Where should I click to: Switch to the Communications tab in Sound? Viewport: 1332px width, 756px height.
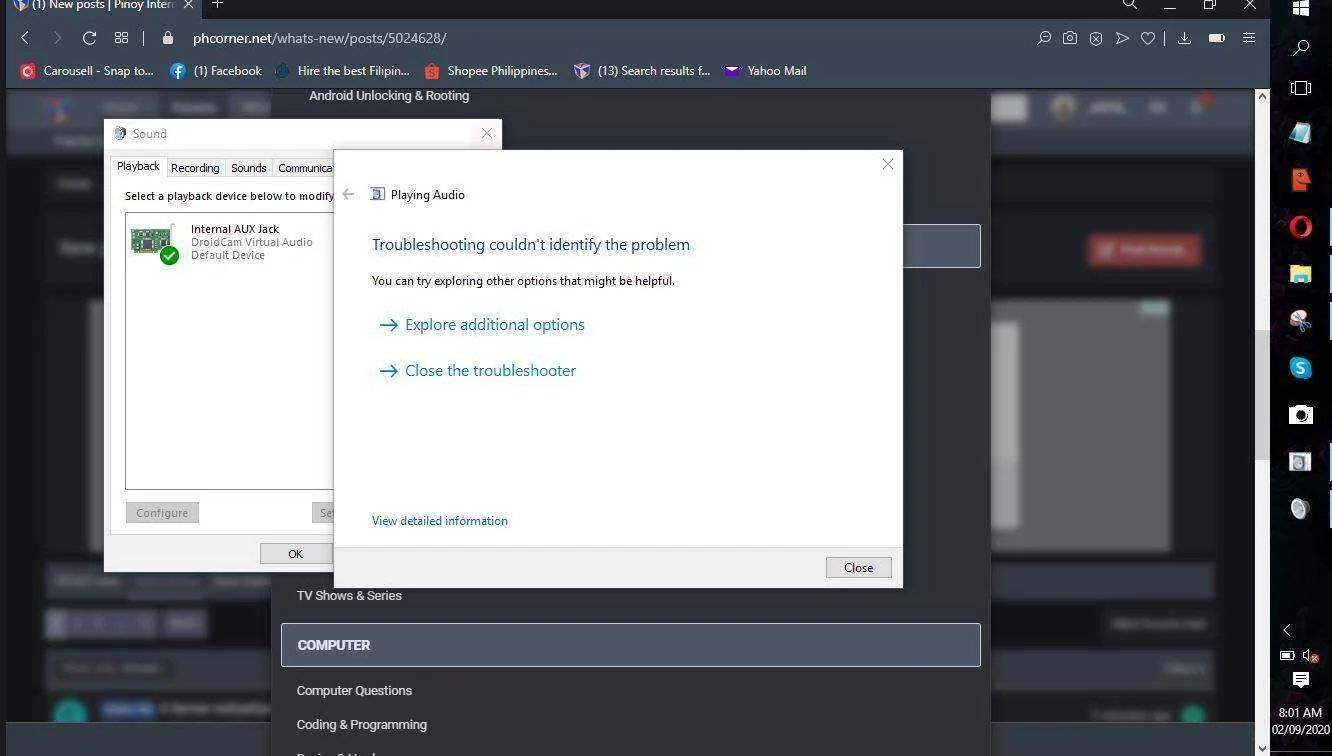[x=304, y=168]
